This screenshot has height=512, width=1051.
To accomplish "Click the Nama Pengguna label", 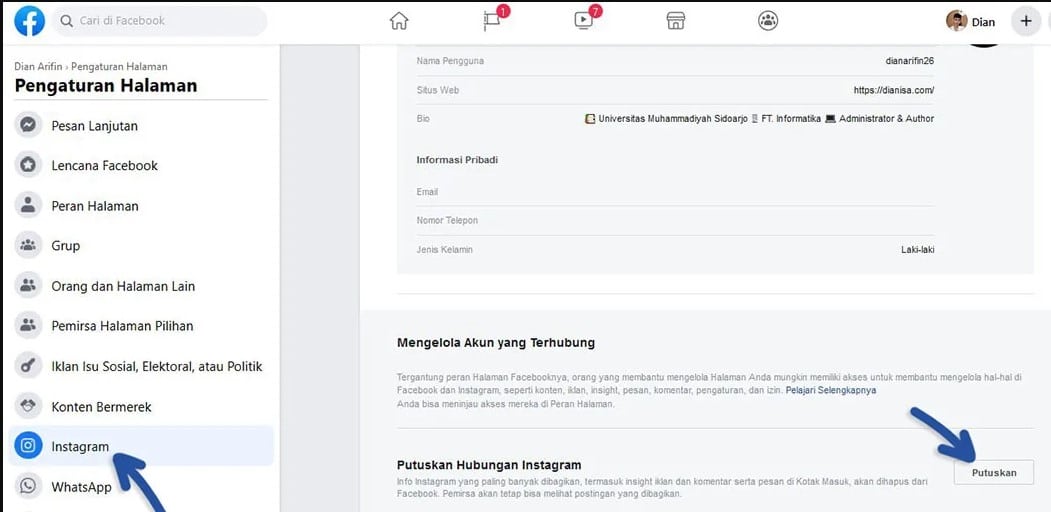I will tap(450, 61).
